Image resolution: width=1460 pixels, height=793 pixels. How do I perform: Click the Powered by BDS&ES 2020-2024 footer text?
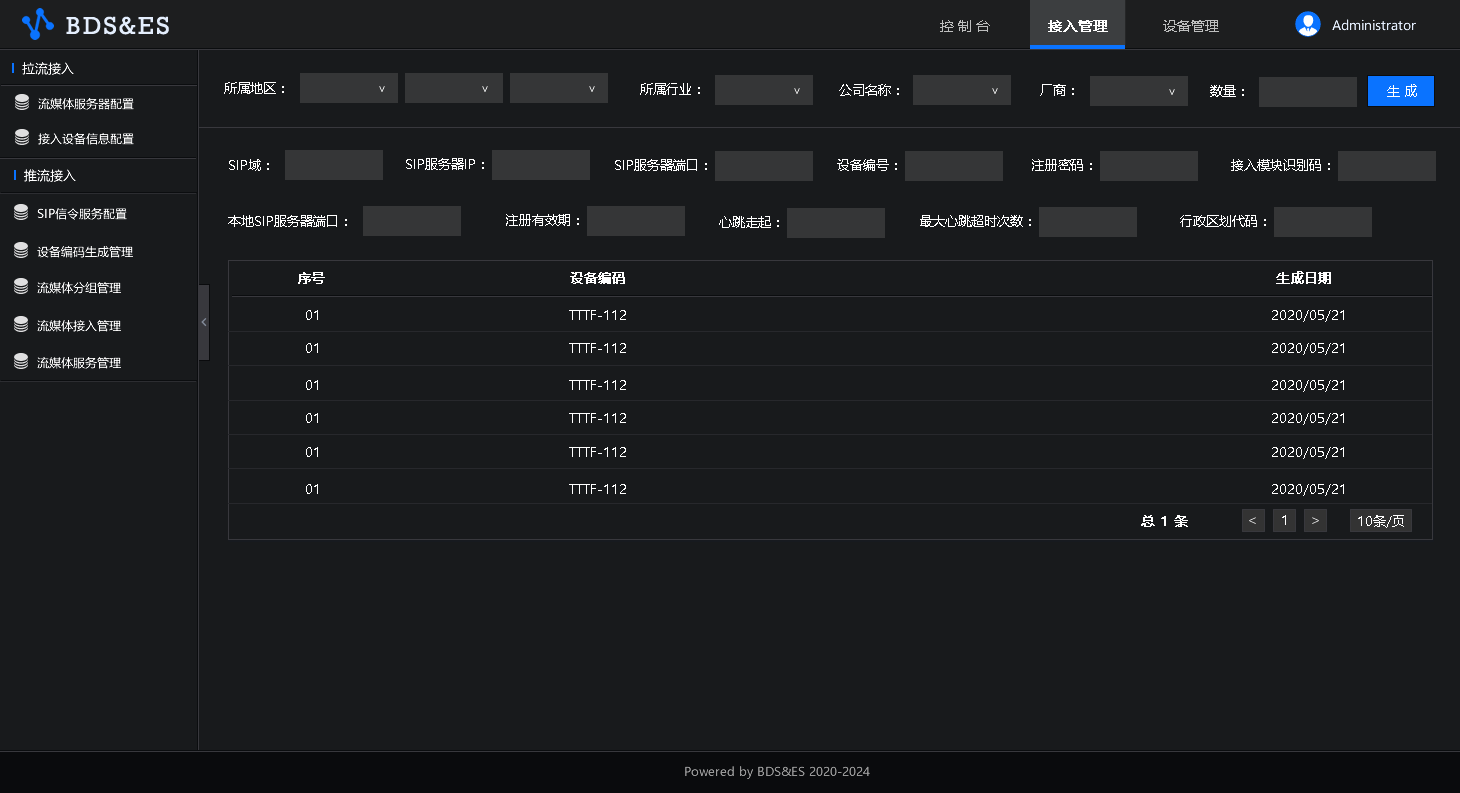point(777,772)
